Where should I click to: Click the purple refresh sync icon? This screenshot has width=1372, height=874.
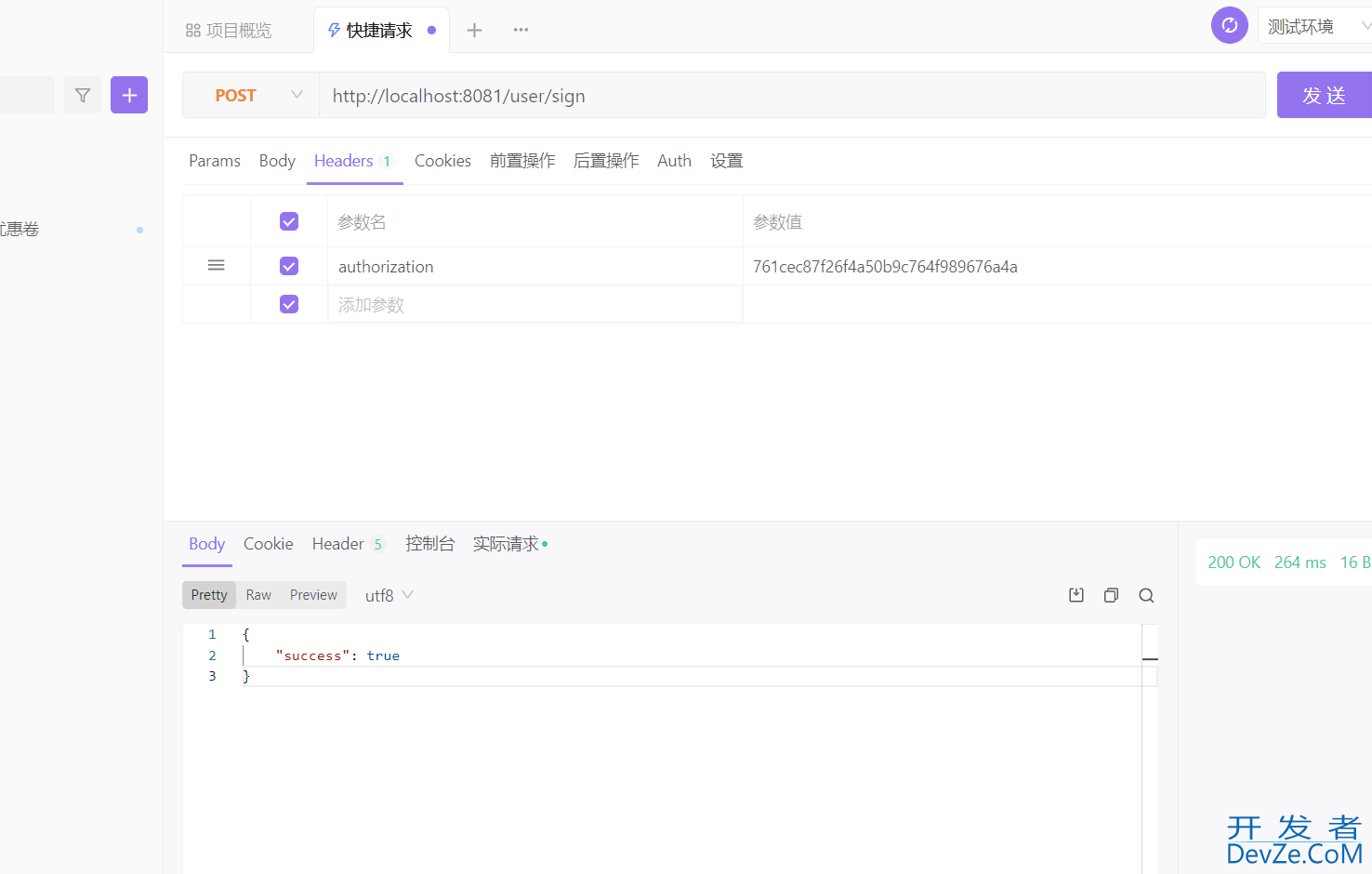click(x=1229, y=25)
